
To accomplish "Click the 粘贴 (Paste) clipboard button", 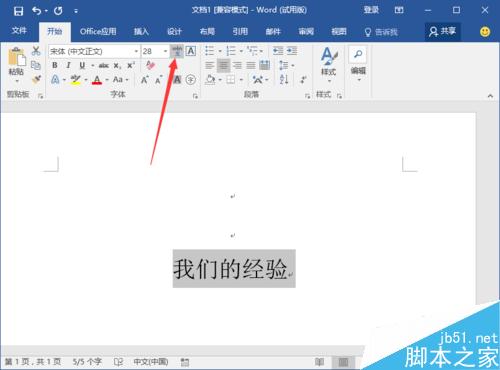I will [x=16, y=64].
